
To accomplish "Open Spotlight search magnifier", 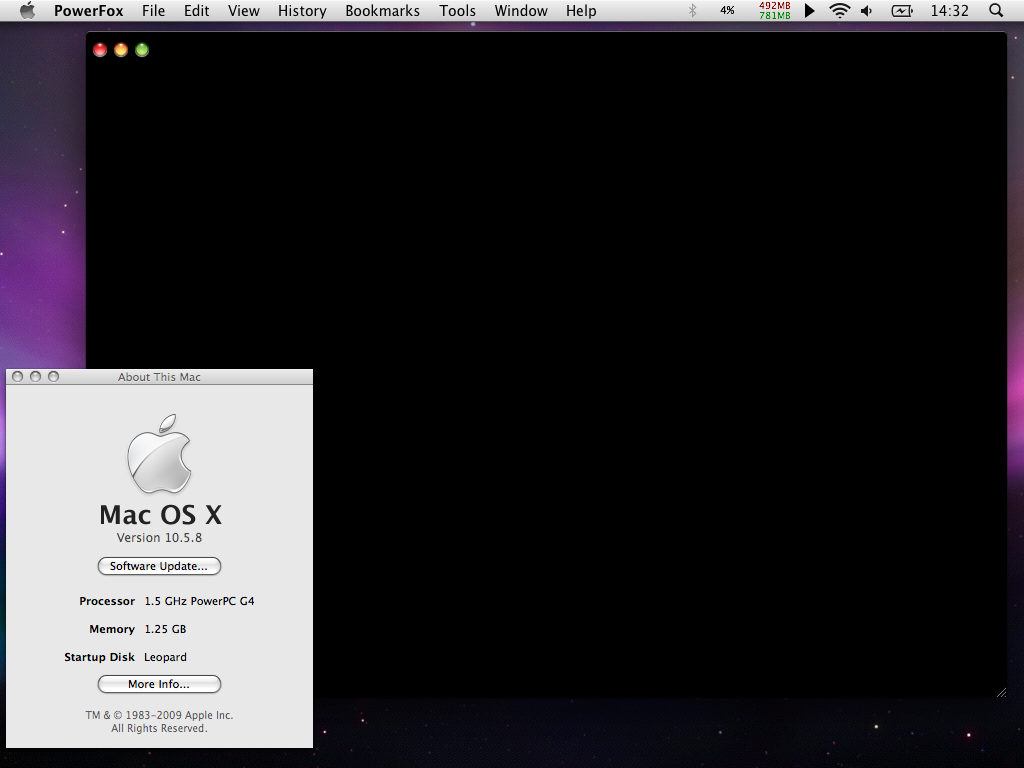I will (996, 10).
